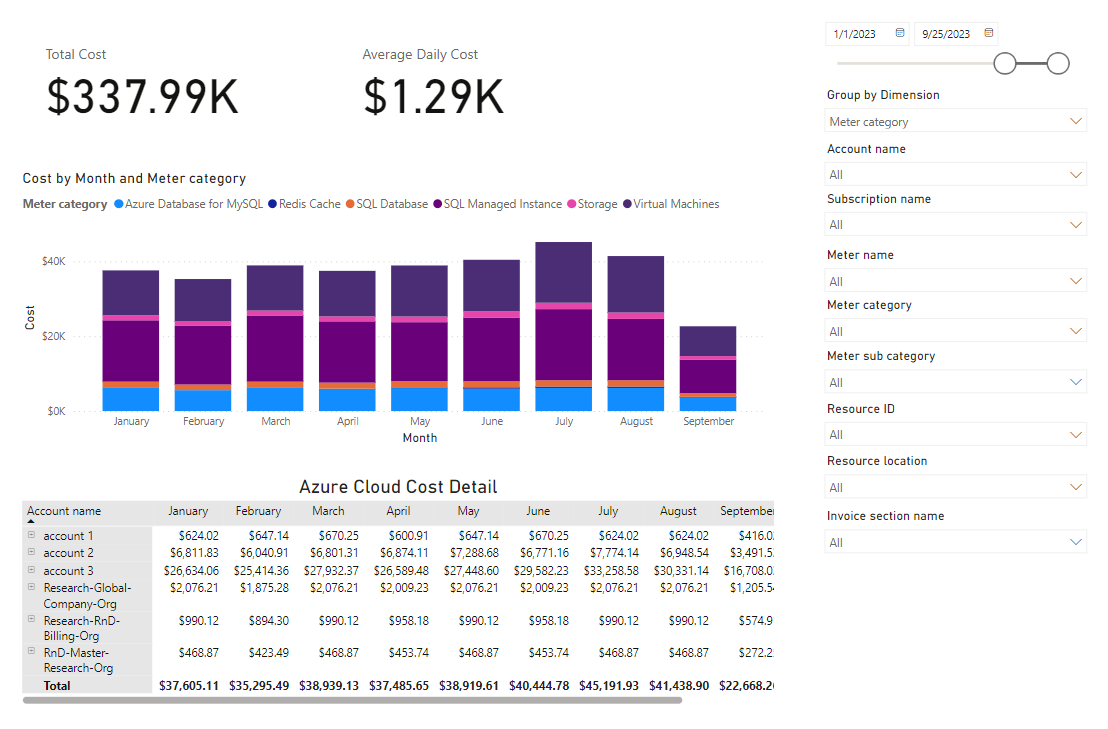Screen dimensions: 1108x729
Task: Click the Storage legend marker
Action: [572, 204]
